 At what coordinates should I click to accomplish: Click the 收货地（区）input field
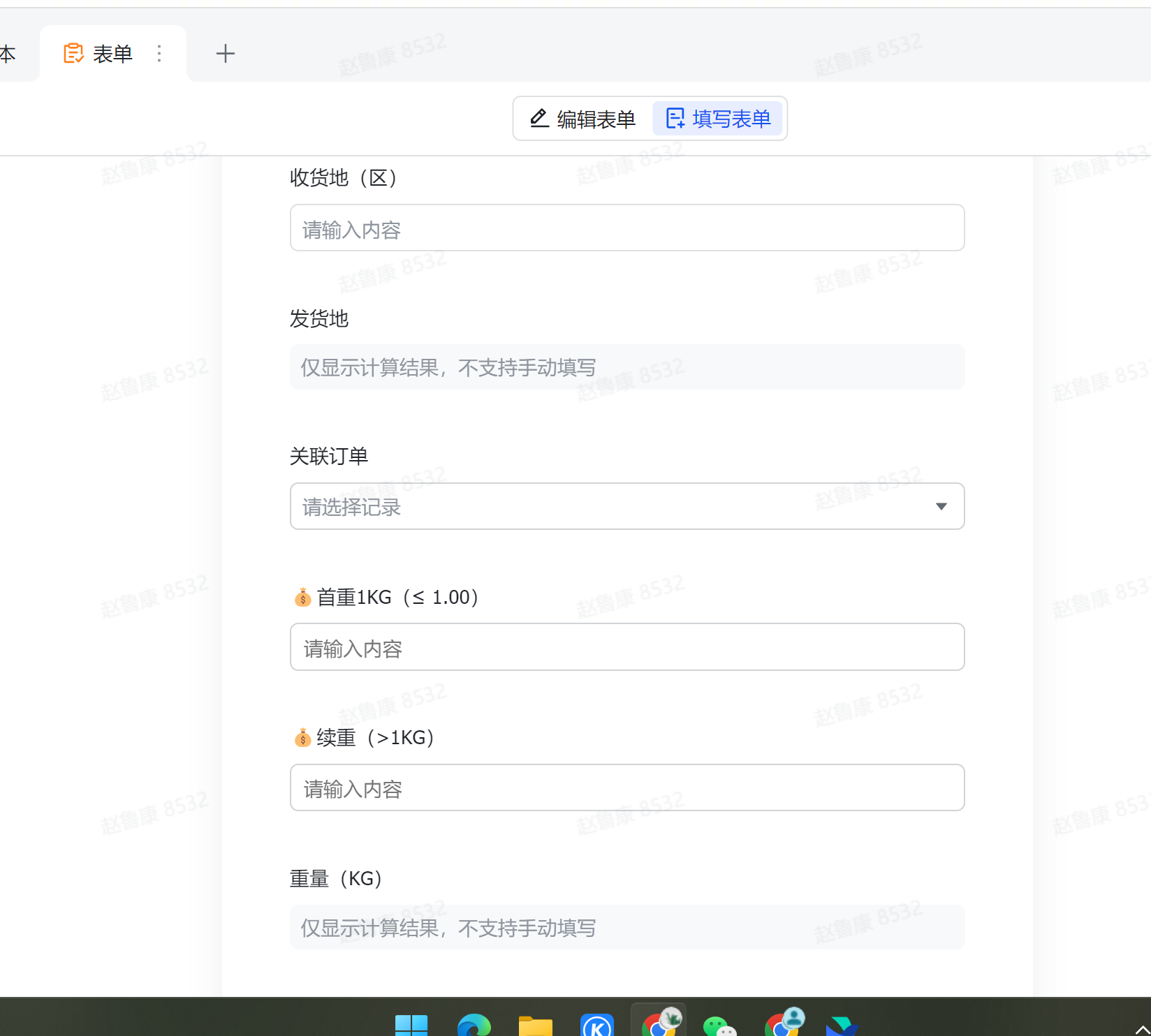click(626, 228)
